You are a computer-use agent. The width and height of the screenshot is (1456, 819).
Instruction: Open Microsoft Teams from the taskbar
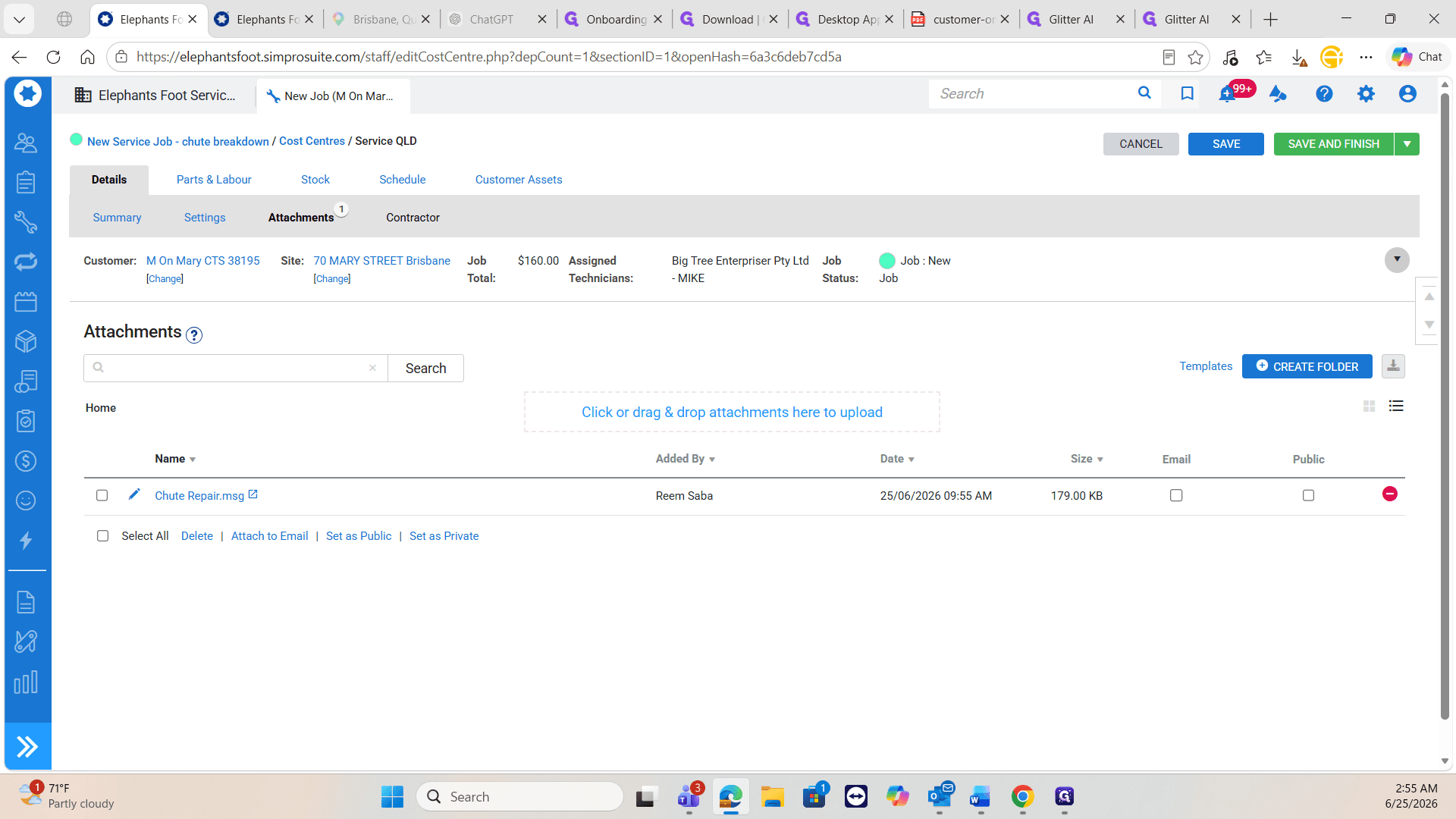689,797
